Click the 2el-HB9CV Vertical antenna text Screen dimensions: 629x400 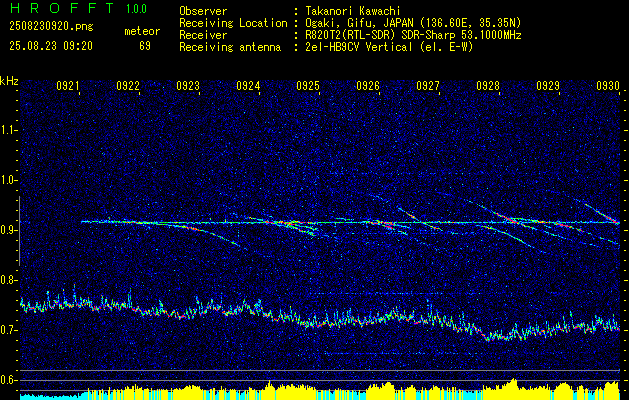(x=390, y=47)
